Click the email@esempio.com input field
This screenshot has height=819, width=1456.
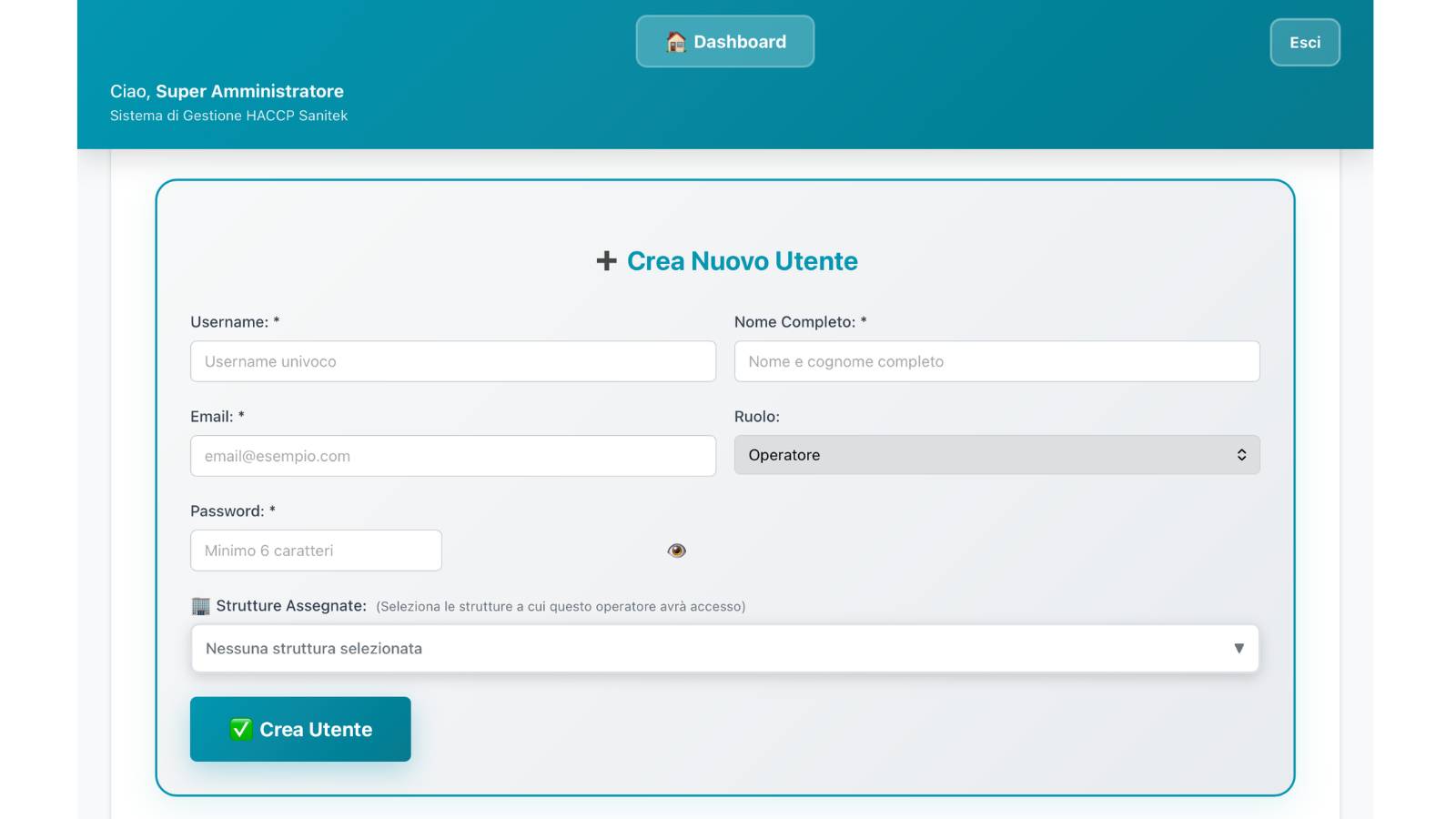click(x=452, y=455)
